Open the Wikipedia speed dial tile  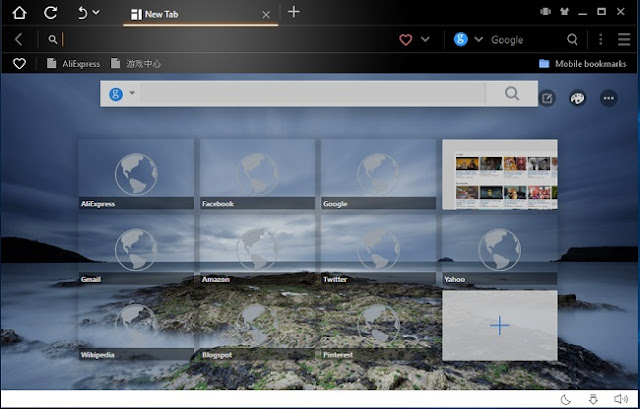pyautogui.click(x=136, y=325)
